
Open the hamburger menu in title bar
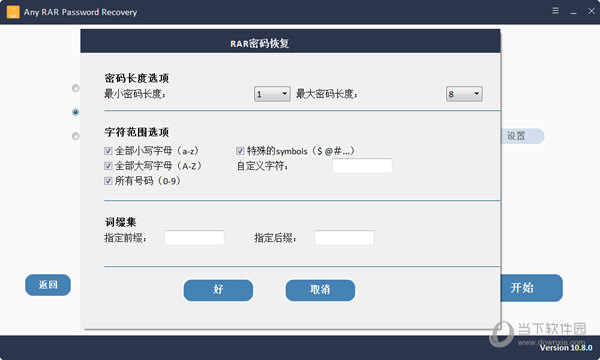pyautogui.click(x=555, y=11)
